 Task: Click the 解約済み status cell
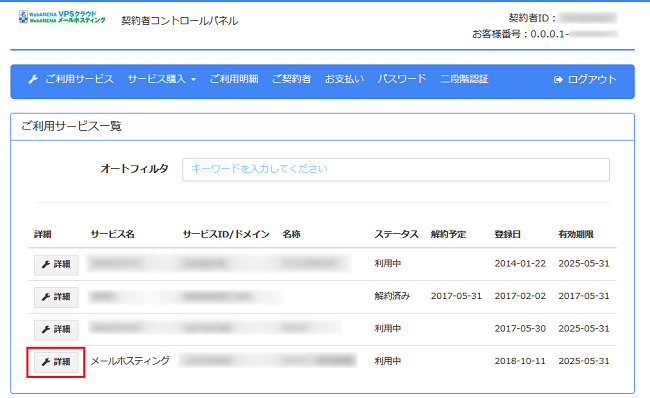(x=392, y=296)
